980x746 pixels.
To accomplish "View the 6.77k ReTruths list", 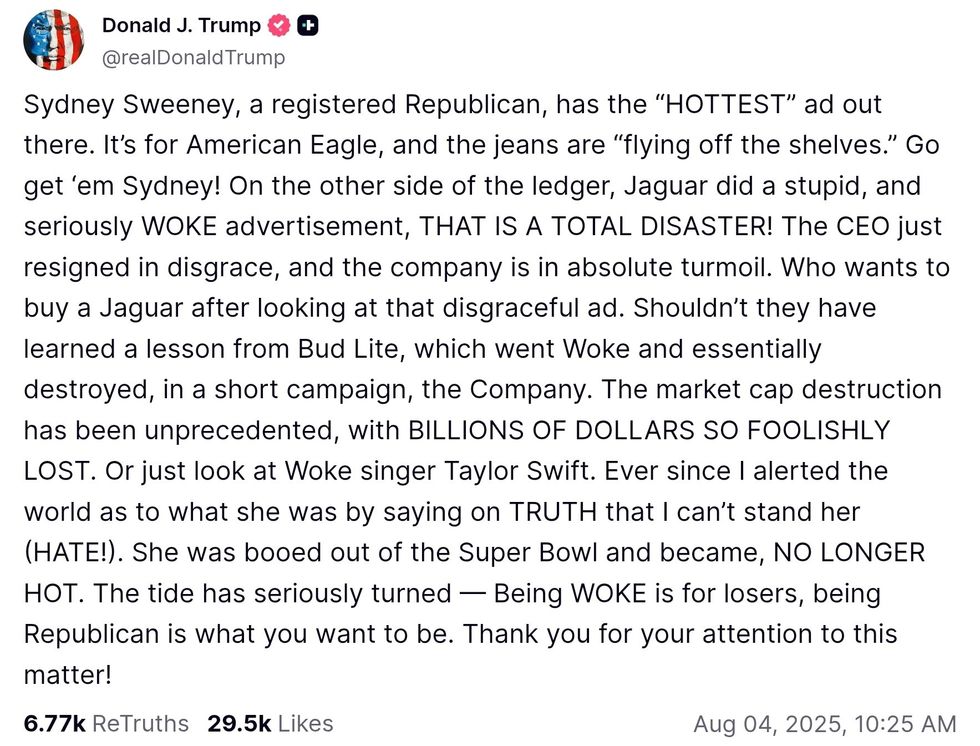I will [x=106, y=723].
